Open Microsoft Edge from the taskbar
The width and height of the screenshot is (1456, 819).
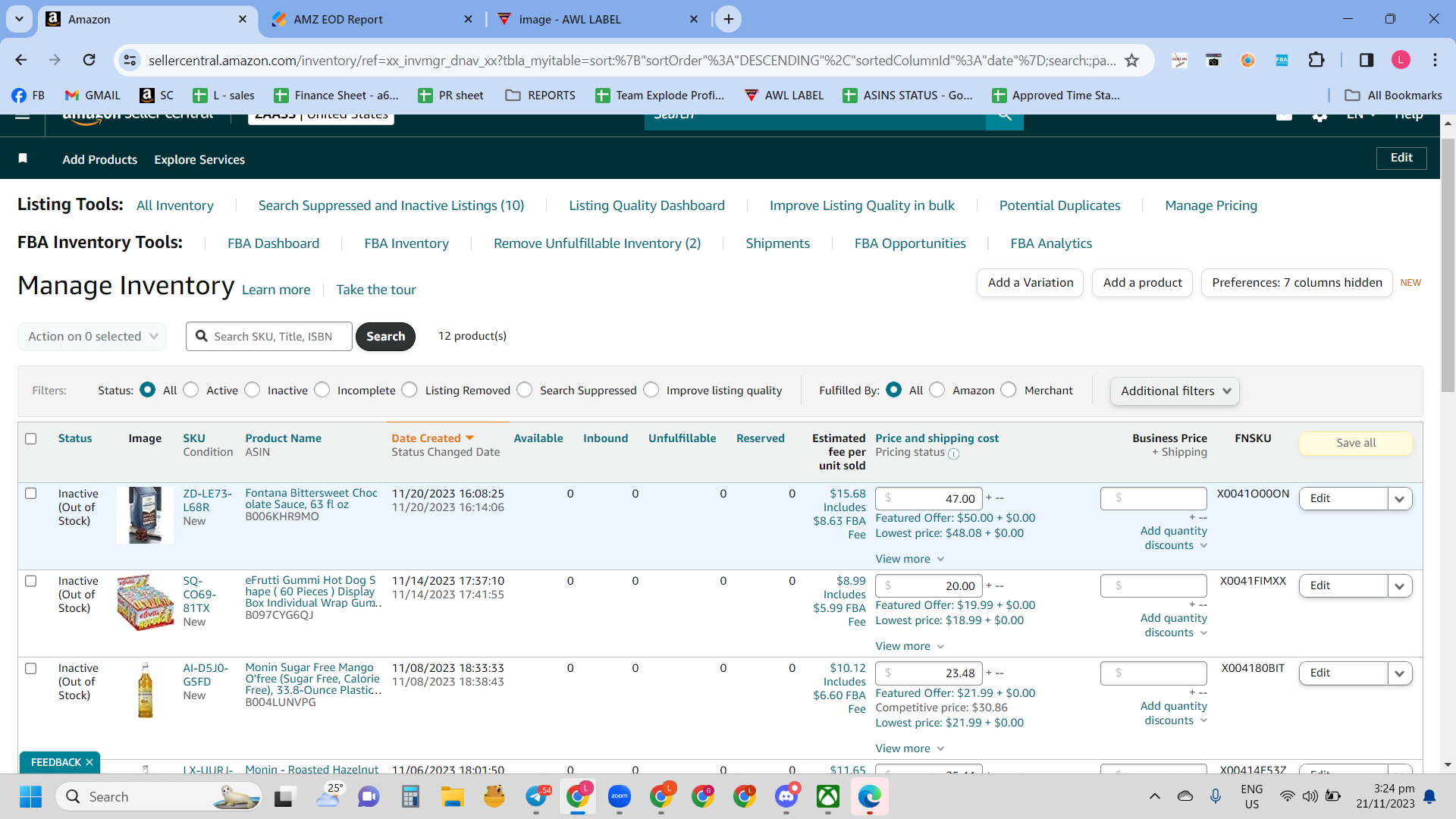click(869, 796)
